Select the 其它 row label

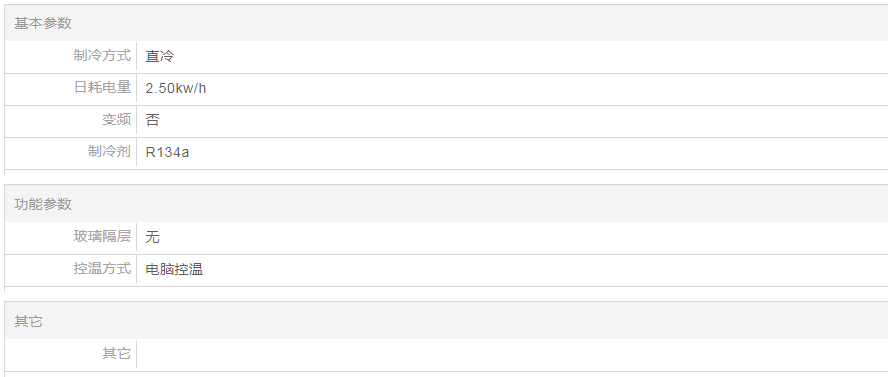116,354
